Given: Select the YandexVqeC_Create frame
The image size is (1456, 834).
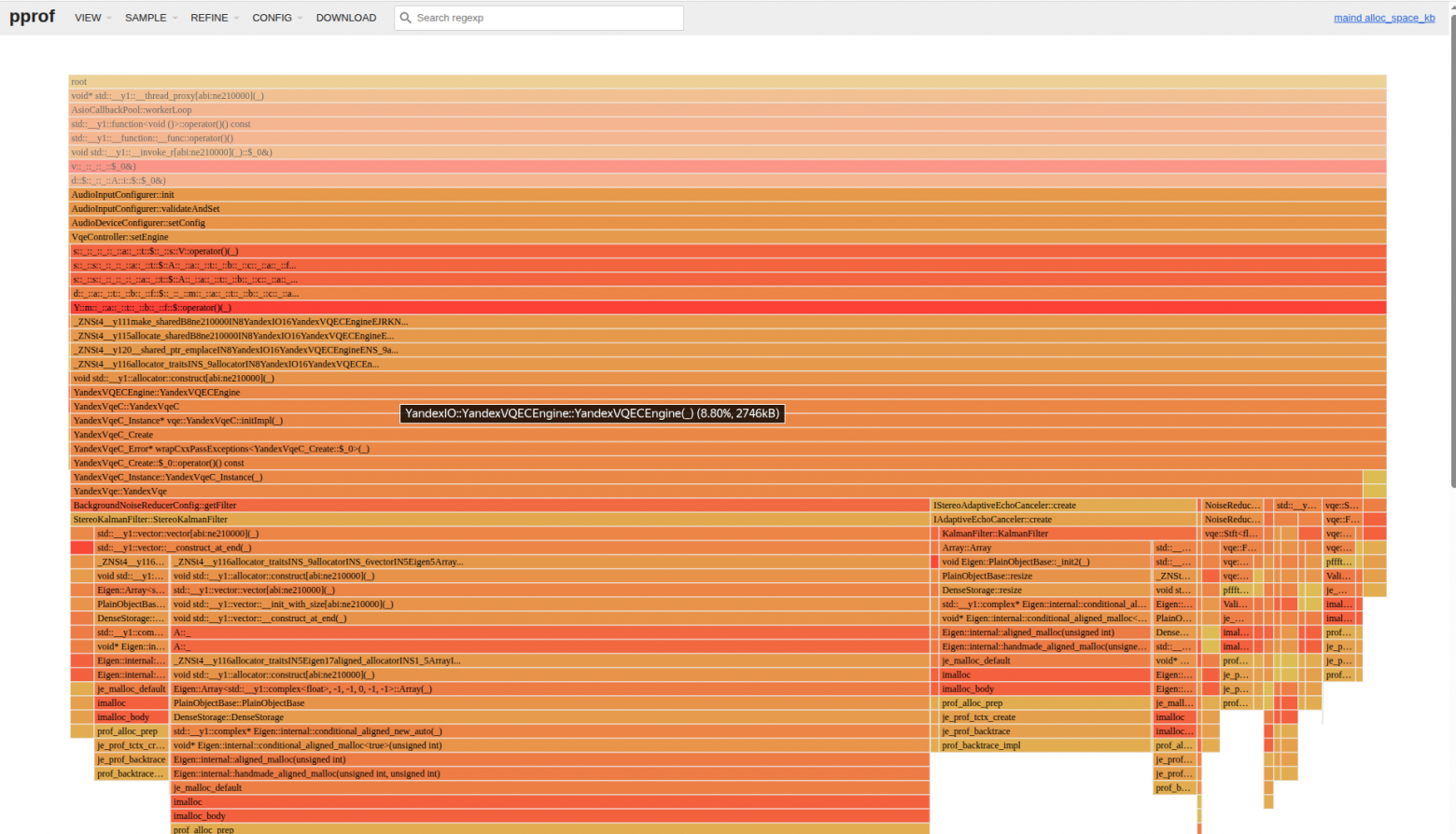Looking at the screenshot, I should tap(727, 435).
